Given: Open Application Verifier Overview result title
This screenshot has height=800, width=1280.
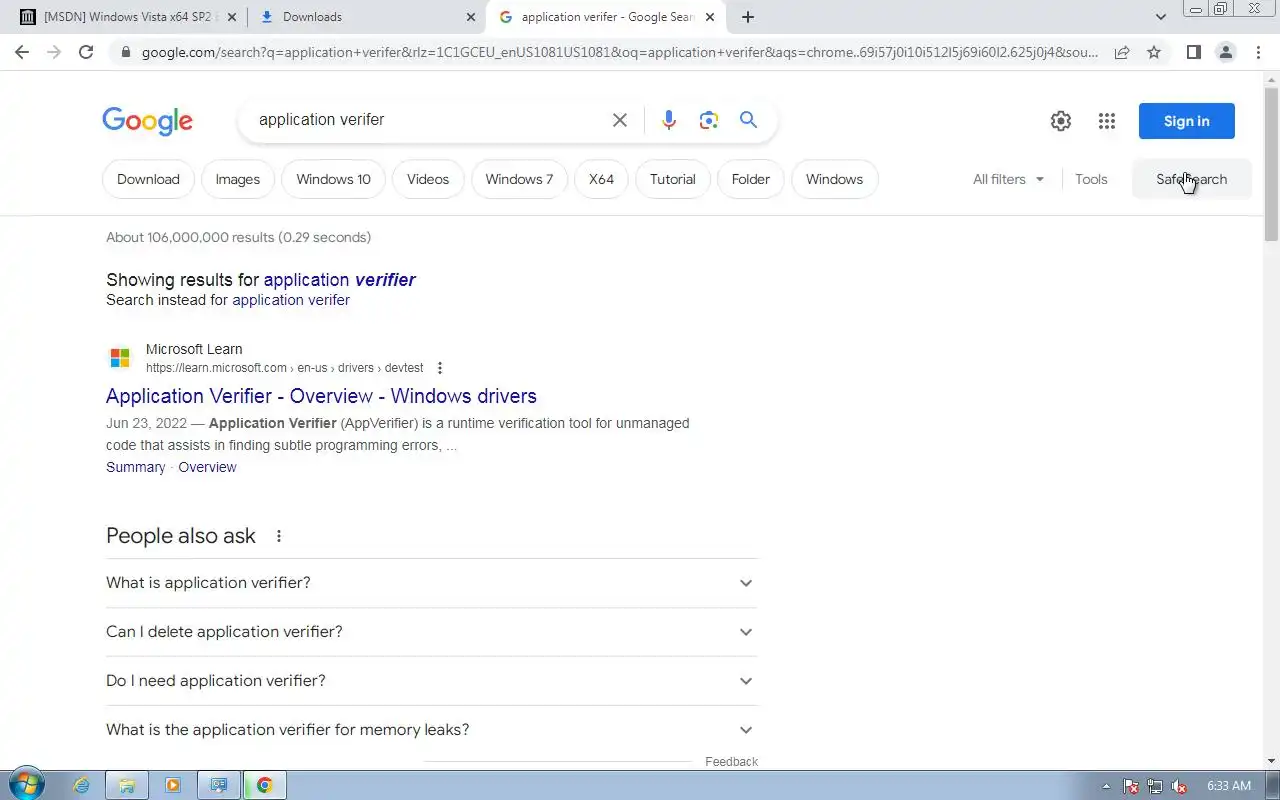Looking at the screenshot, I should (x=321, y=396).
